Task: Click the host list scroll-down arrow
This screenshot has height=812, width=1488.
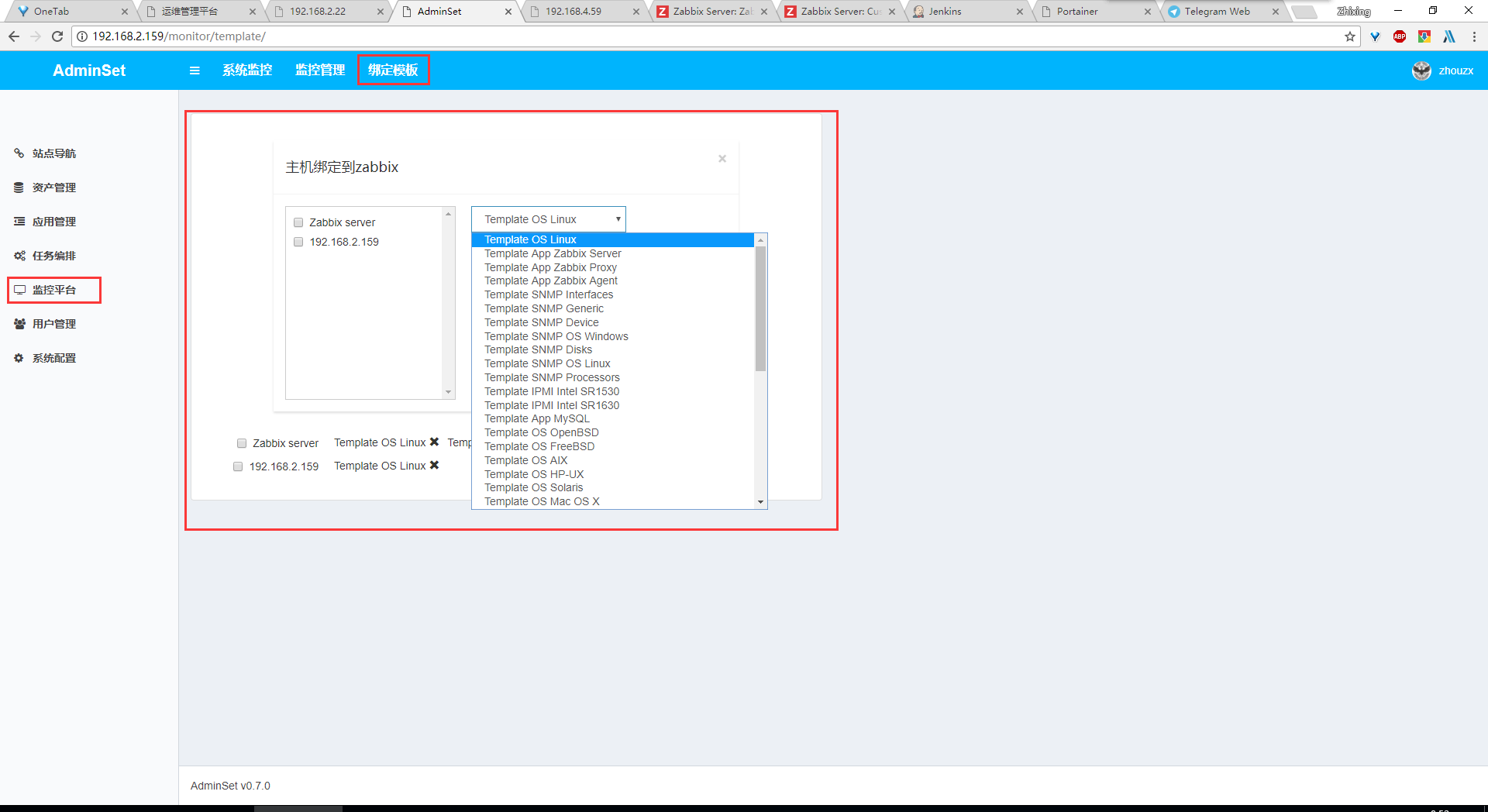Action: [448, 392]
